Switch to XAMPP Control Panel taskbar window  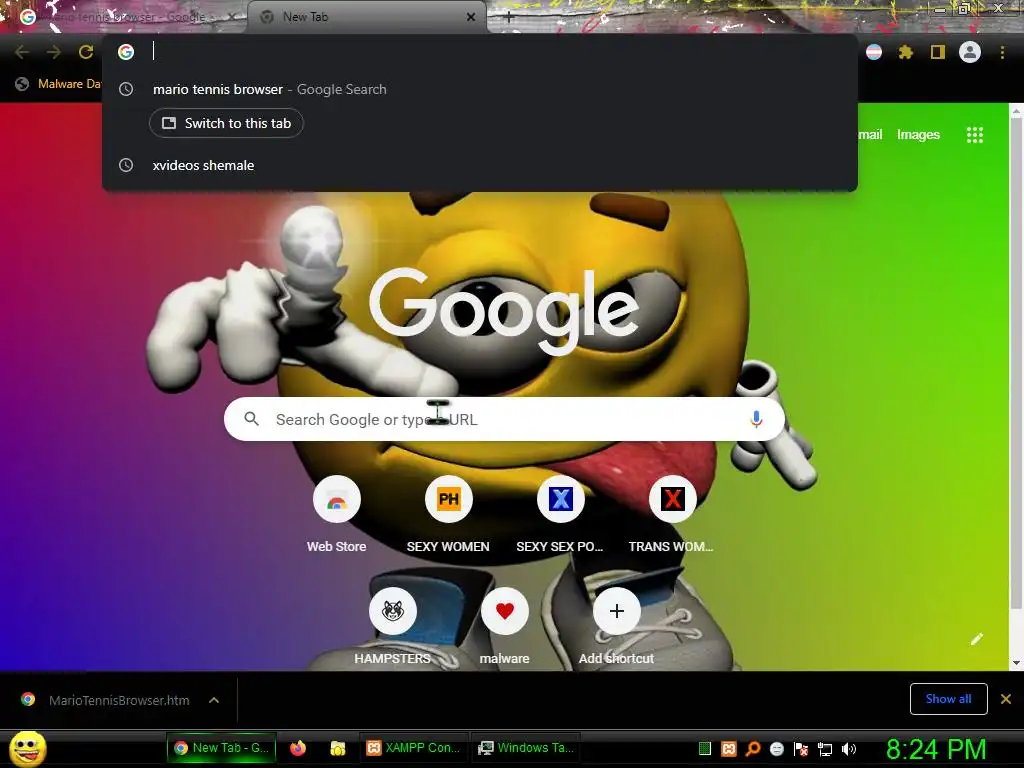413,748
